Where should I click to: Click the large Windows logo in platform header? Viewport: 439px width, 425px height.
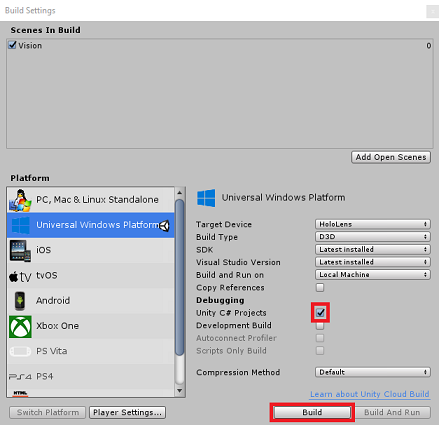pos(206,198)
